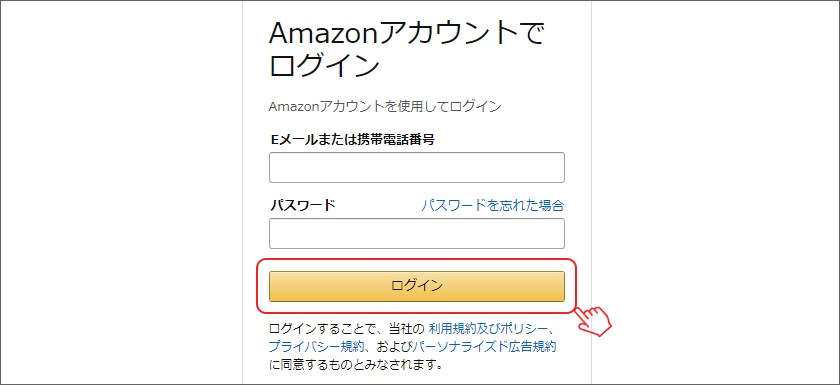Open the パスワードを忘れた場合 link
The height and width of the screenshot is (385, 840).
pos(492,205)
